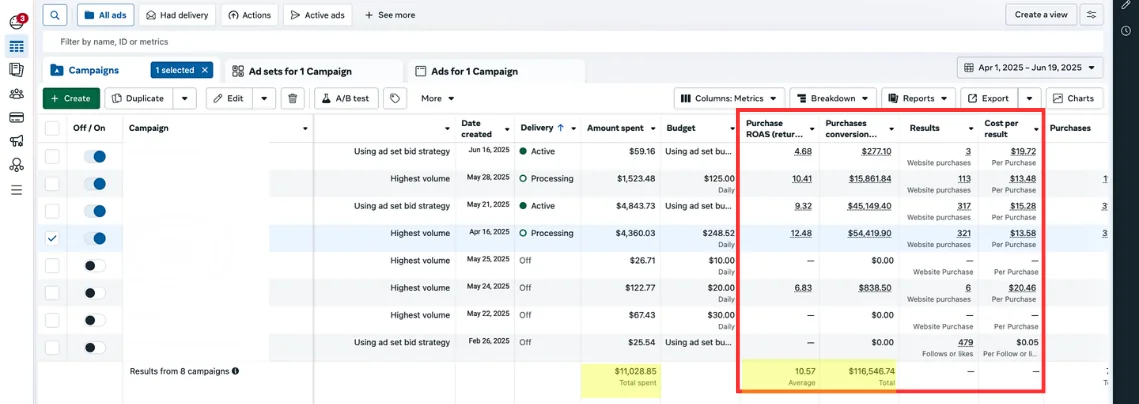Turn on the campaign created Feb 26, 2025
Screen dimensions: 1139x404
pos(94,347)
